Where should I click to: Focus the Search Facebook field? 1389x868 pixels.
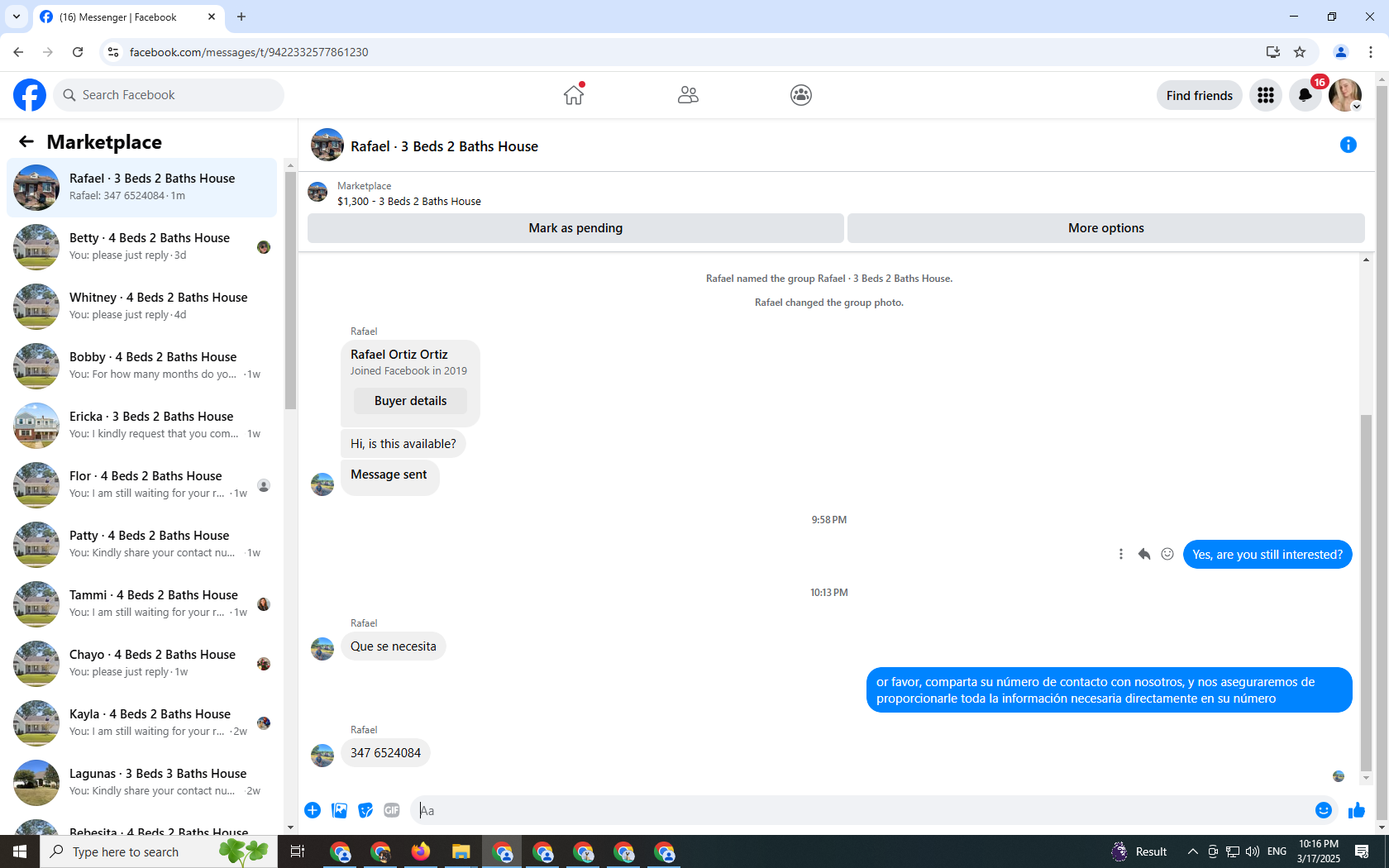(169, 95)
